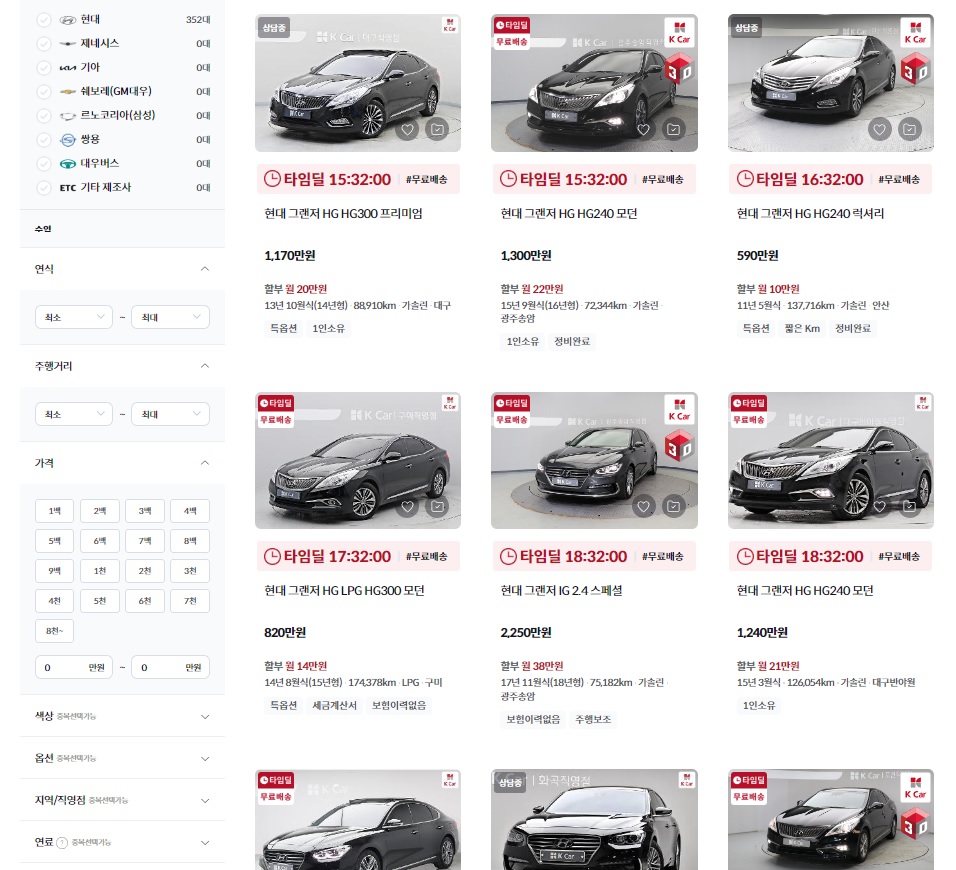Click the 2,250만원 price text
Viewport: 956px width, 870px height.
(x=526, y=632)
